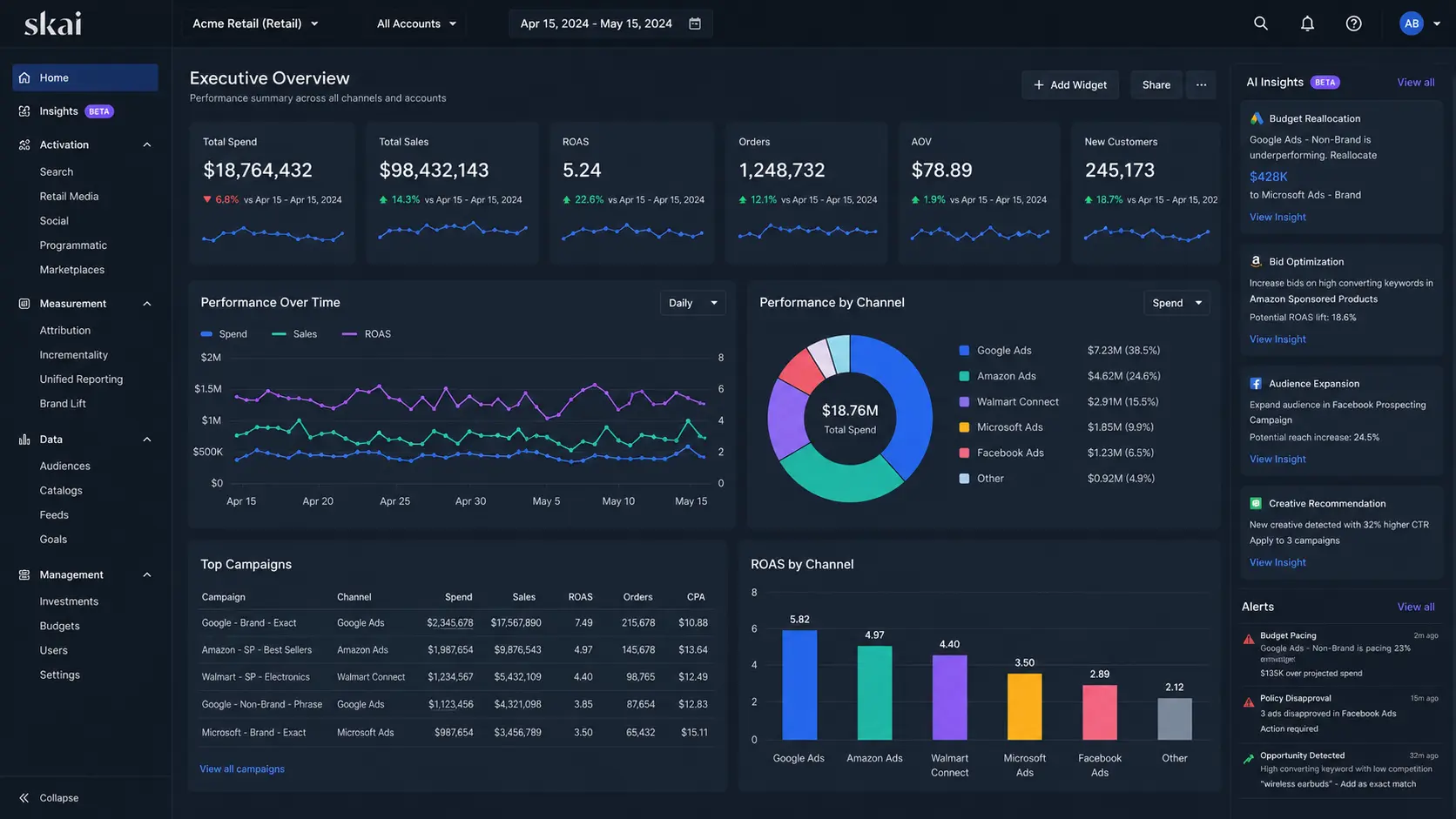
Task: Click the Measurement section icon
Action: click(x=24, y=304)
